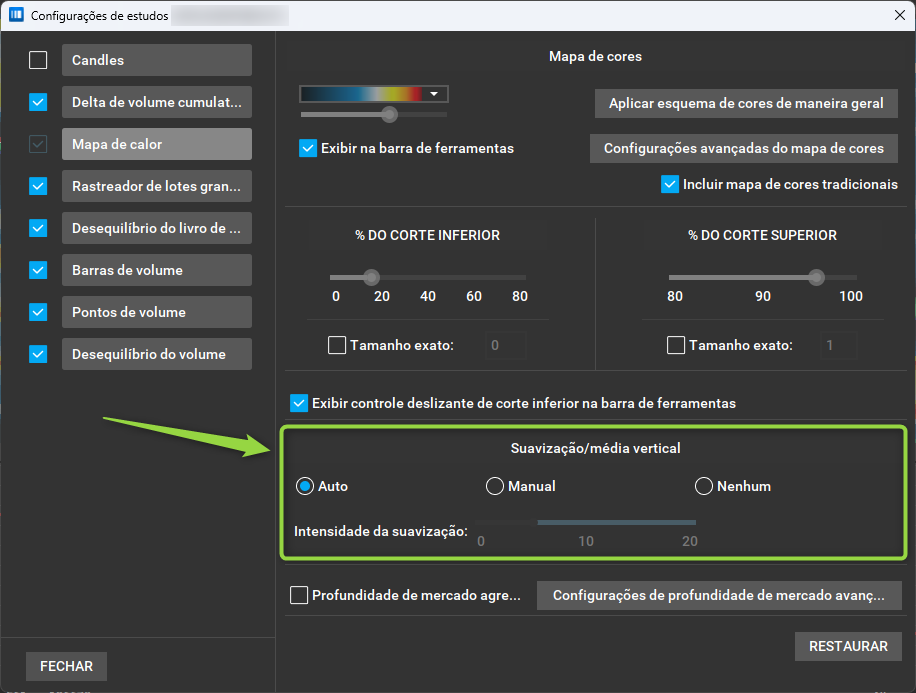Open the Mapa de calor study settings
916x693 pixels.
coord(157,144)
